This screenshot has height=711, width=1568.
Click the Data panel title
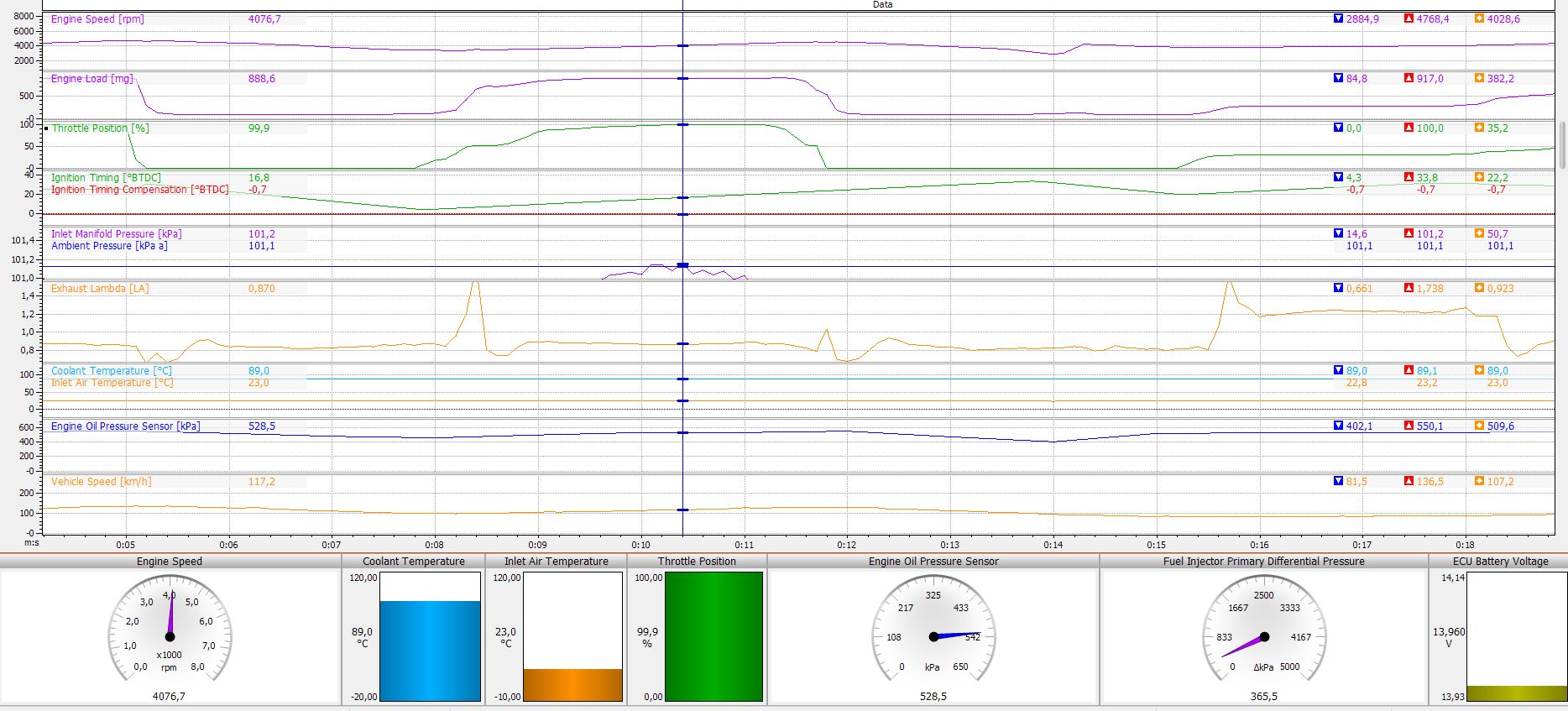(882, 5)
